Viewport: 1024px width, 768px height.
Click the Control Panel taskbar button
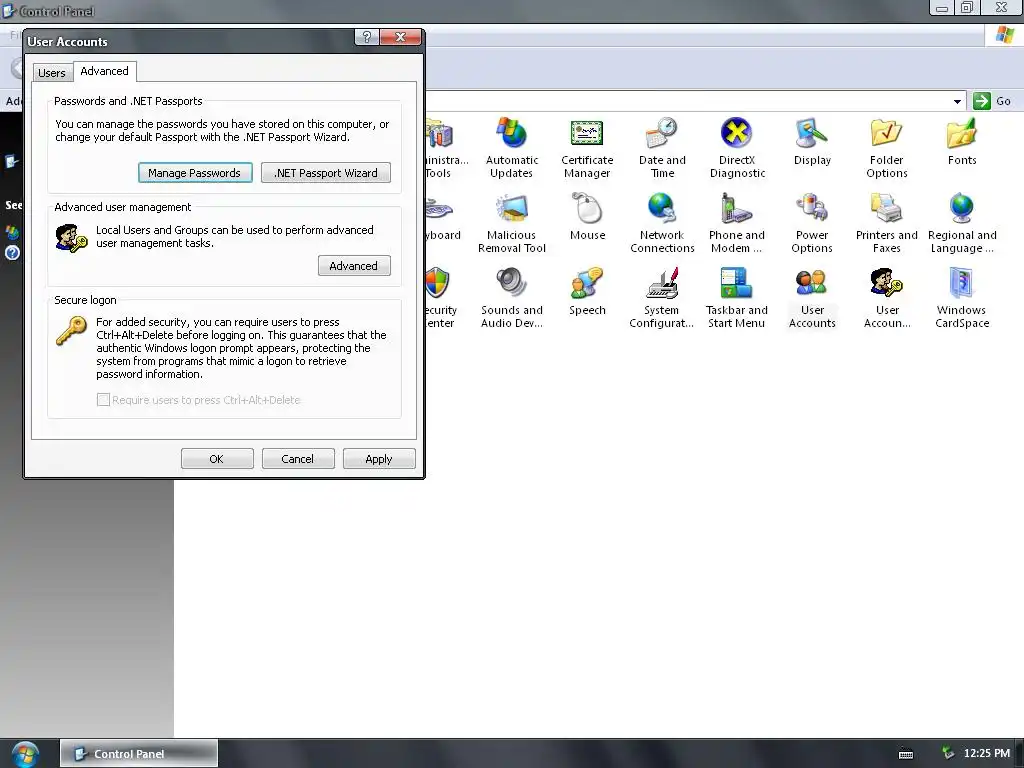pyautogui.click(x=138, y=754)
